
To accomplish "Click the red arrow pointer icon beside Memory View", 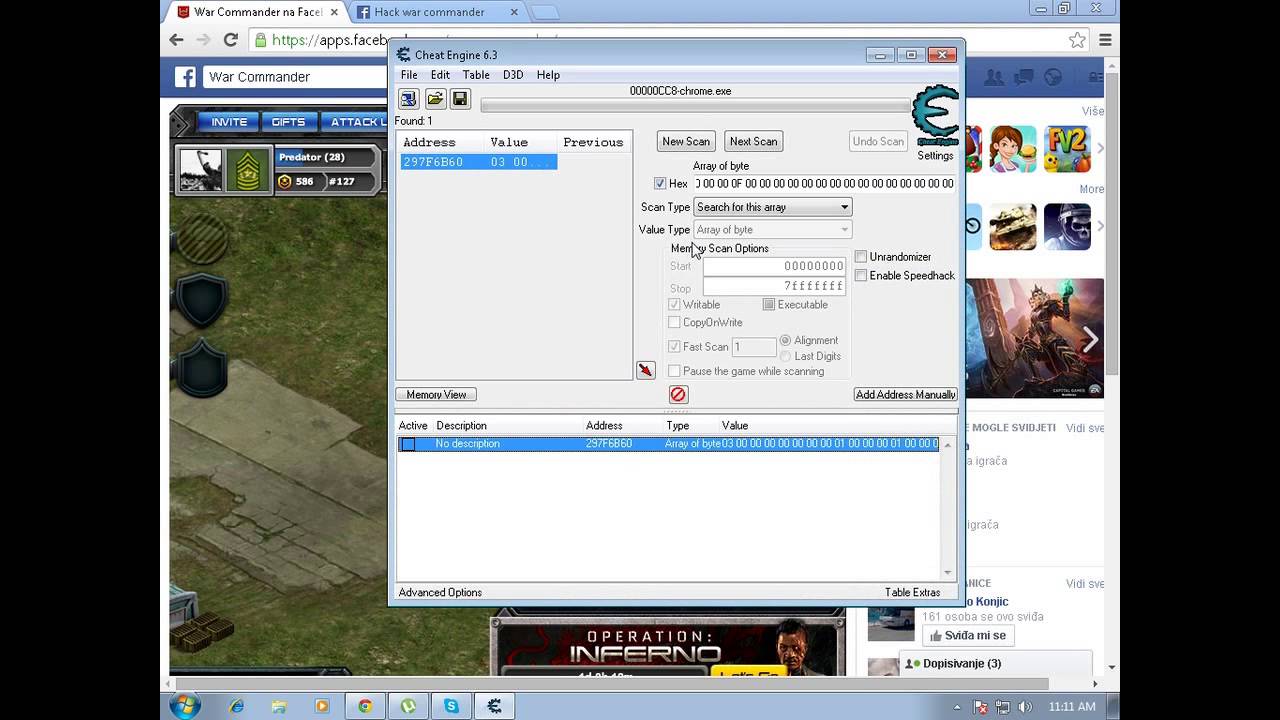I will click(x=645, y=370).
